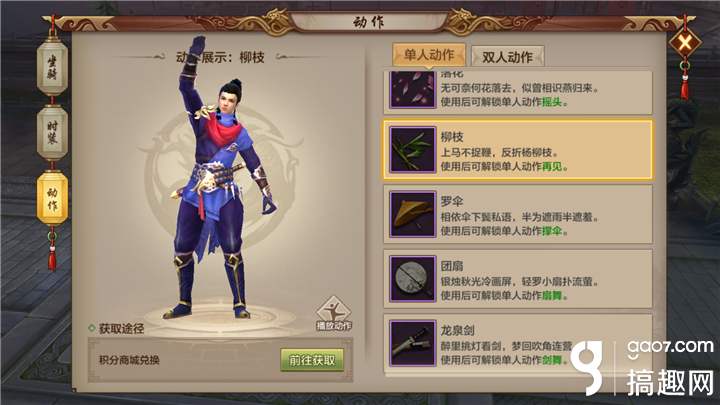
Task: Open the 坐骑 mount lantern tab
Action: pyautogui.click(x=52, y=68)
